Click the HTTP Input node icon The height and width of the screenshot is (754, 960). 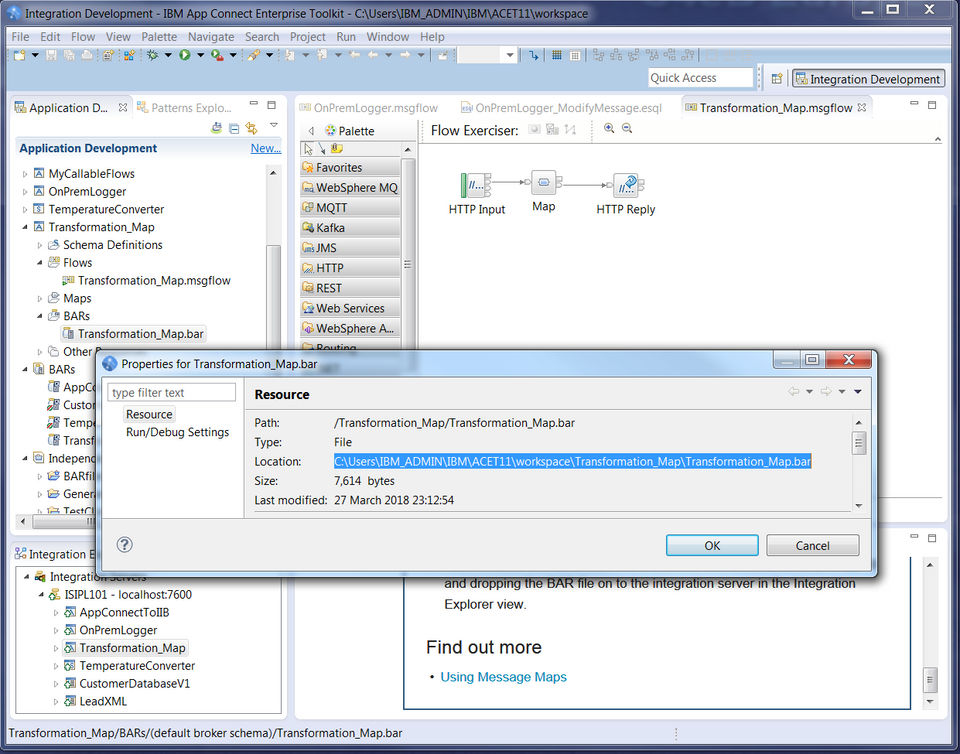(x=475, y=185)
